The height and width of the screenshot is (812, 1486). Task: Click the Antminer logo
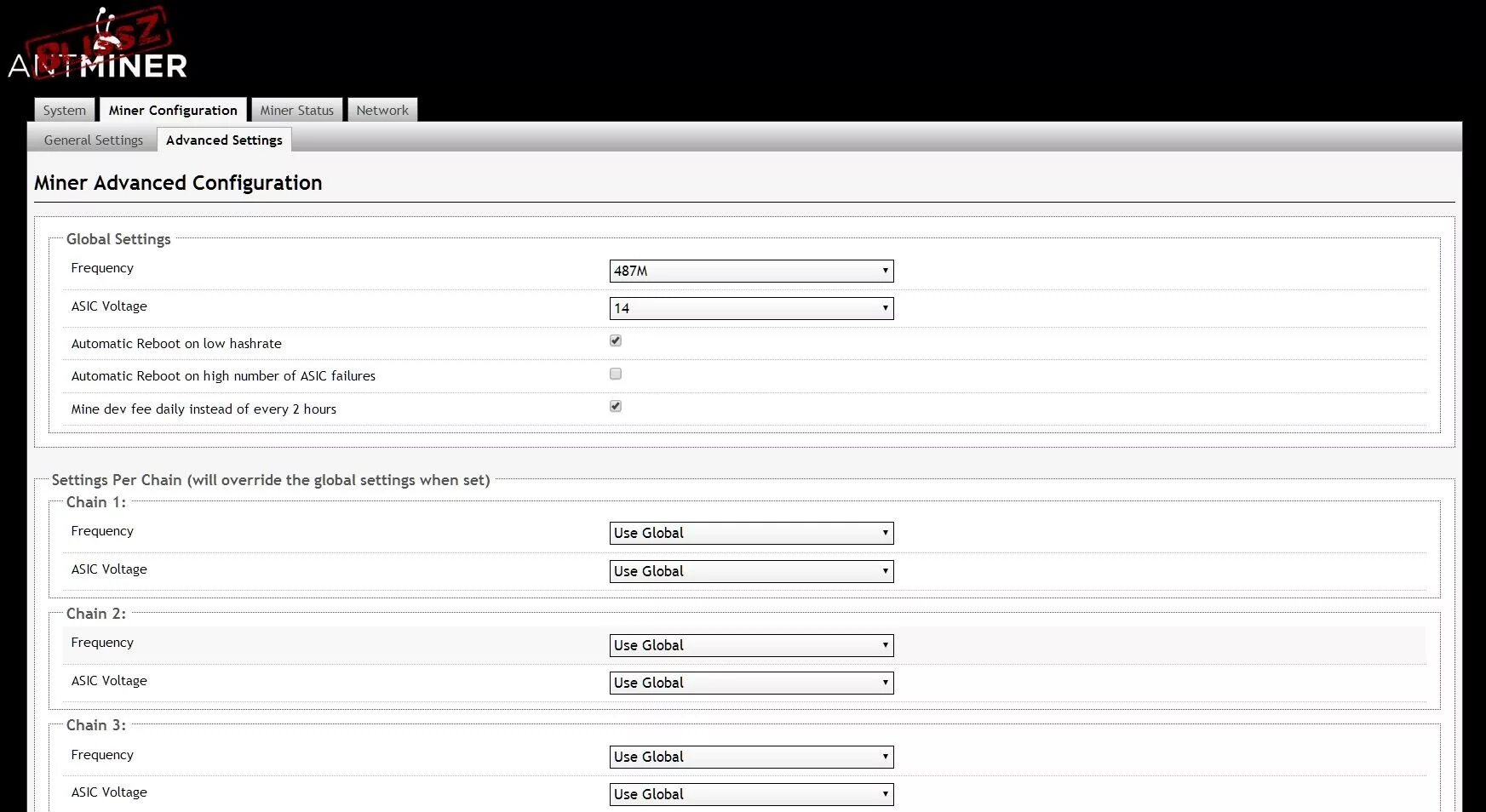(x=97, y=44)
